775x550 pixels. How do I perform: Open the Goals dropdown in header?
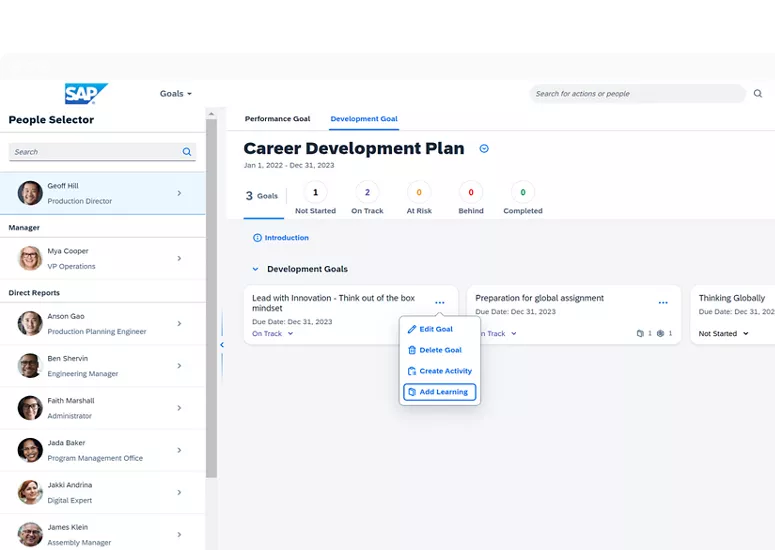176,94
